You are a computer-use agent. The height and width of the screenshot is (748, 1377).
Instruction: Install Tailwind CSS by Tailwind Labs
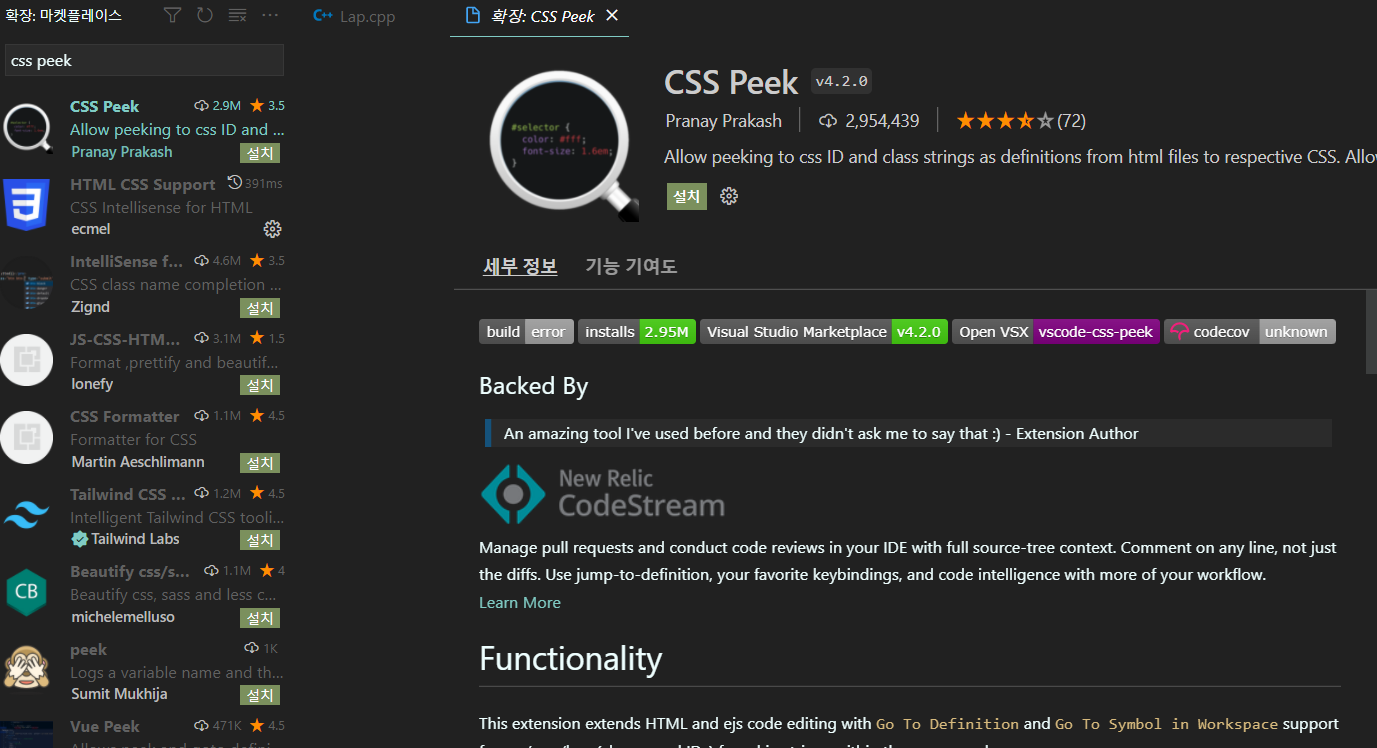(260, 540)
